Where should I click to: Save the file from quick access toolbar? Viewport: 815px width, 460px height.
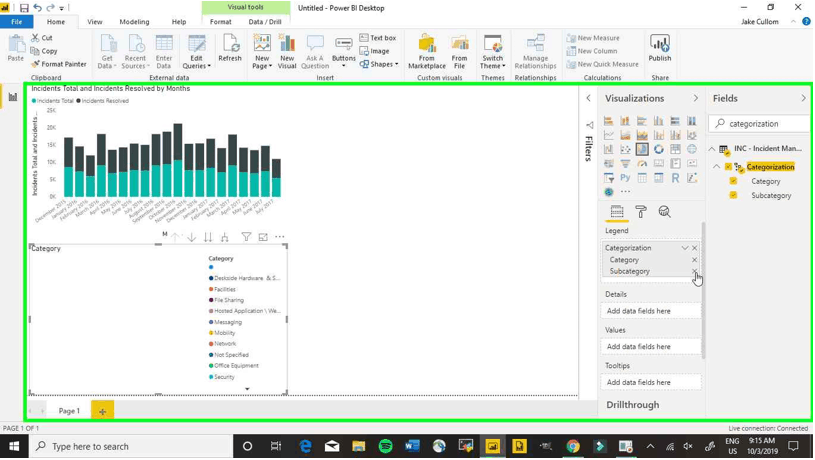click(x=24, y=8)
